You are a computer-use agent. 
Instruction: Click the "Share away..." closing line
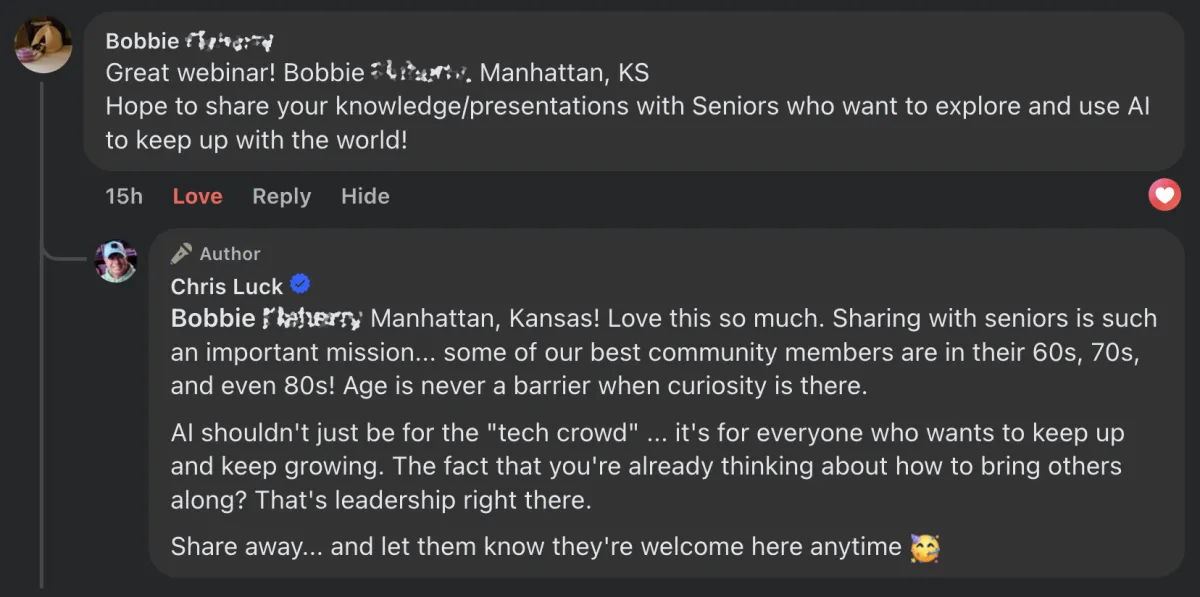click(x=536, y=547)
